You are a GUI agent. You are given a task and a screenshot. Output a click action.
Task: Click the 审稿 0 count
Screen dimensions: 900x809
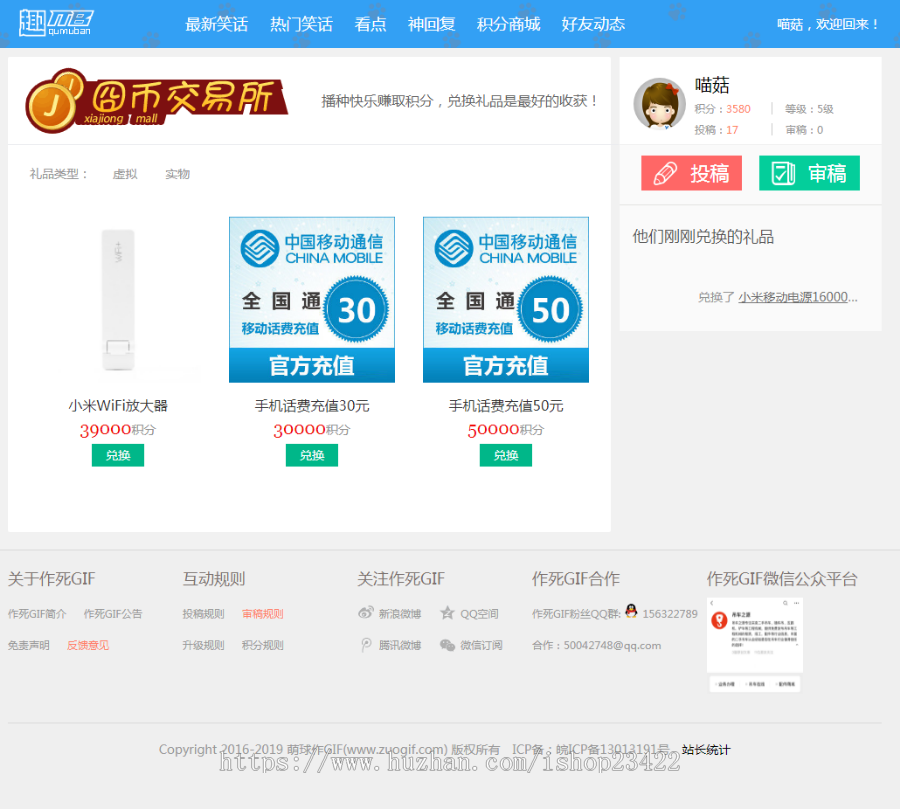coord(804,130)
